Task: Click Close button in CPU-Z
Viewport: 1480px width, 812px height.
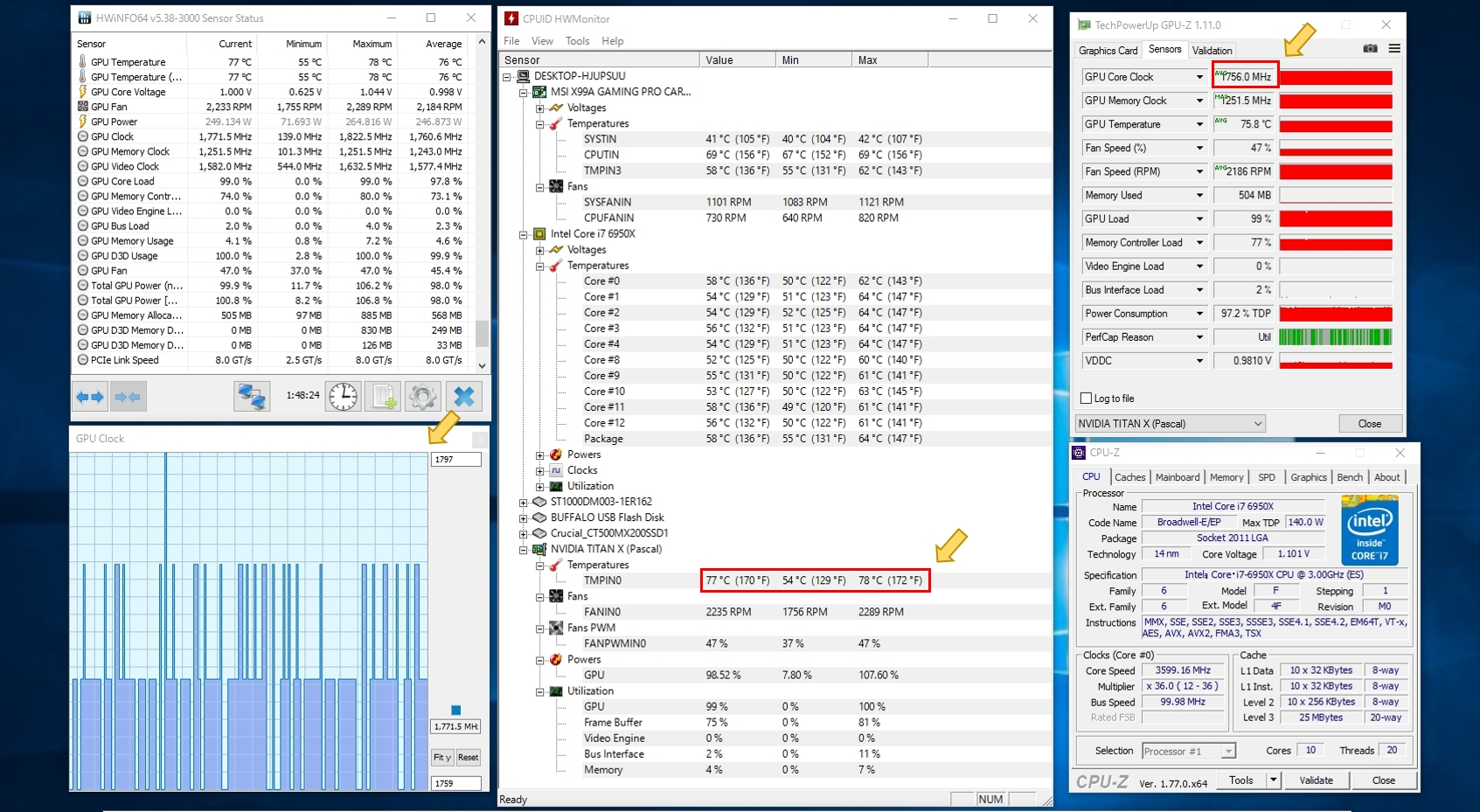Action: (1383, 781)
